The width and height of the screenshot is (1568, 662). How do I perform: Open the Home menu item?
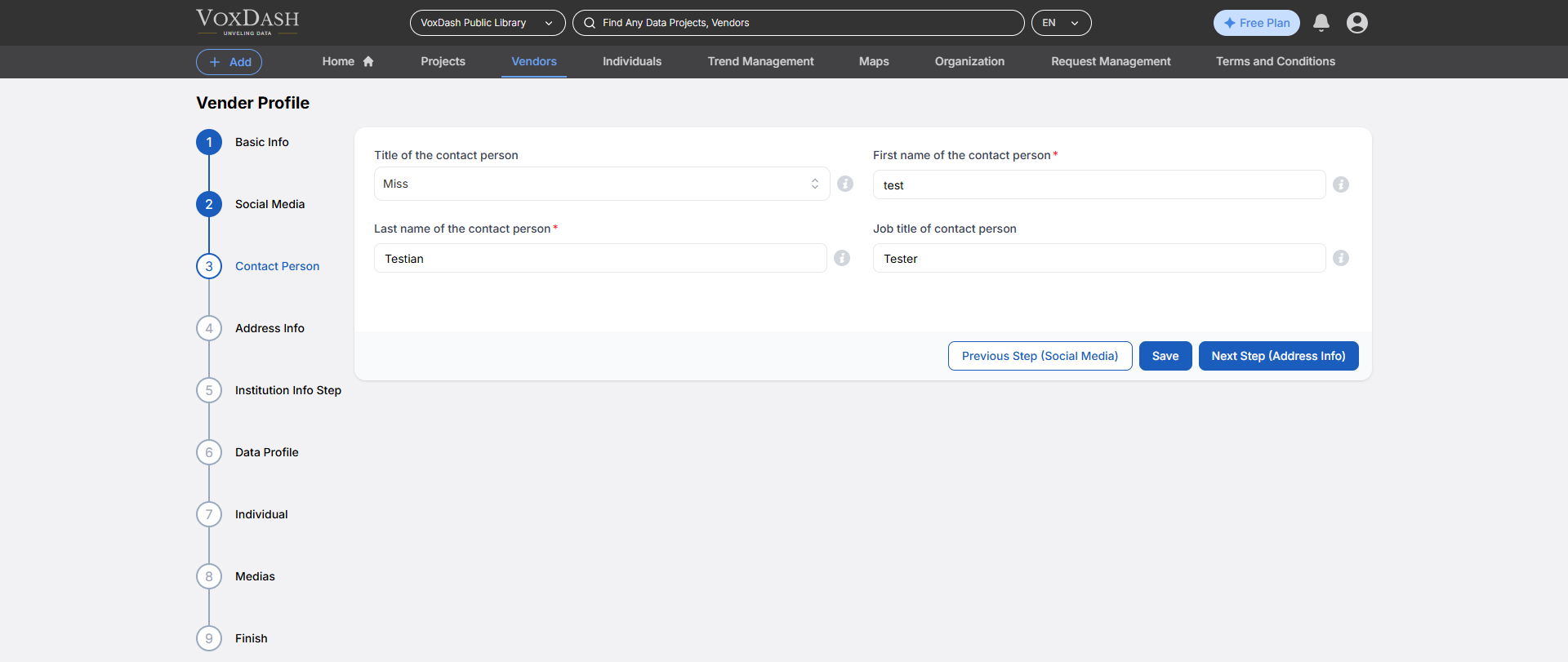coord(348,61)
